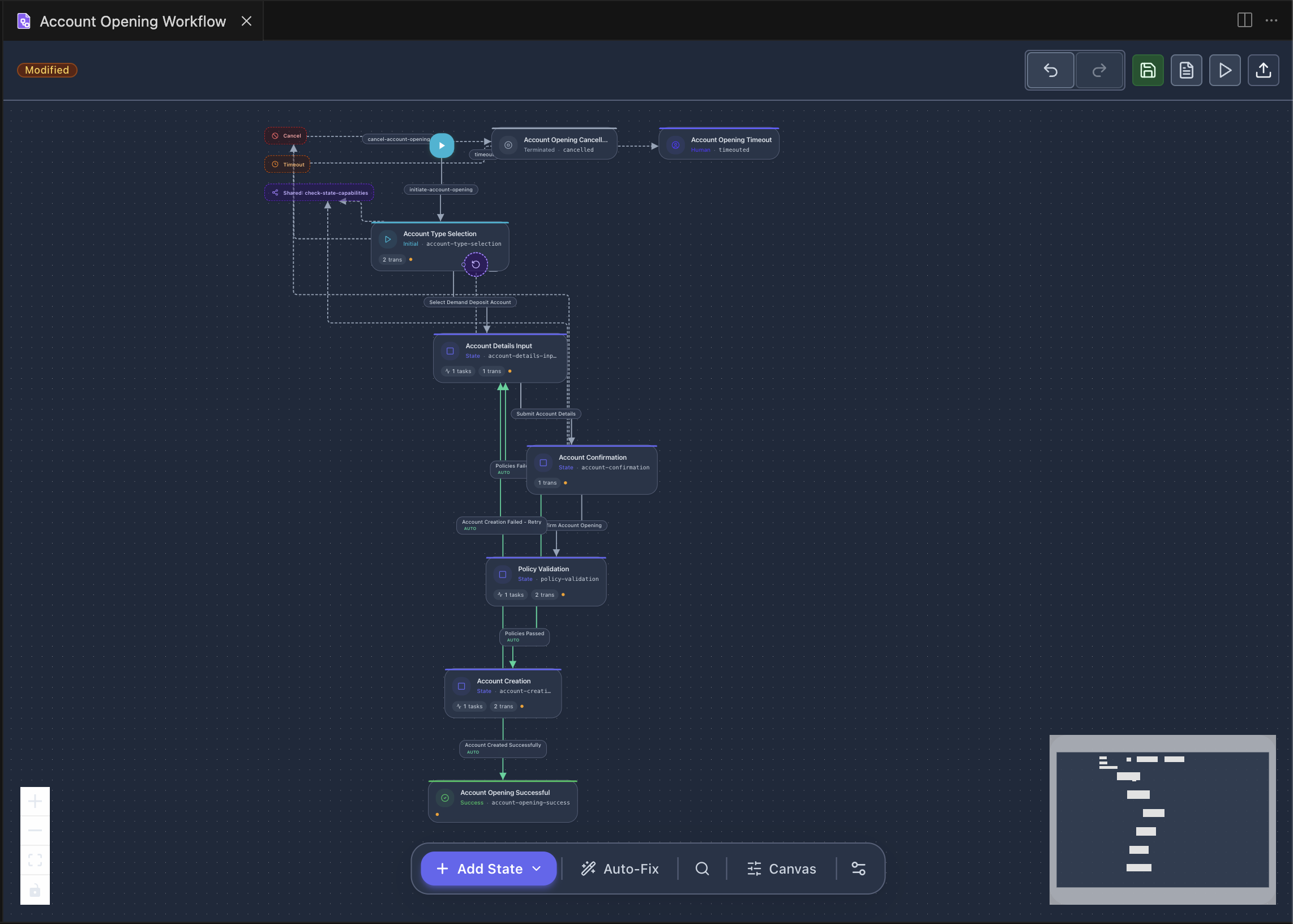This screenshot has height=924, width=1293.
Task: Click the state square icon on Account Details Input
Action: point(450,352)
